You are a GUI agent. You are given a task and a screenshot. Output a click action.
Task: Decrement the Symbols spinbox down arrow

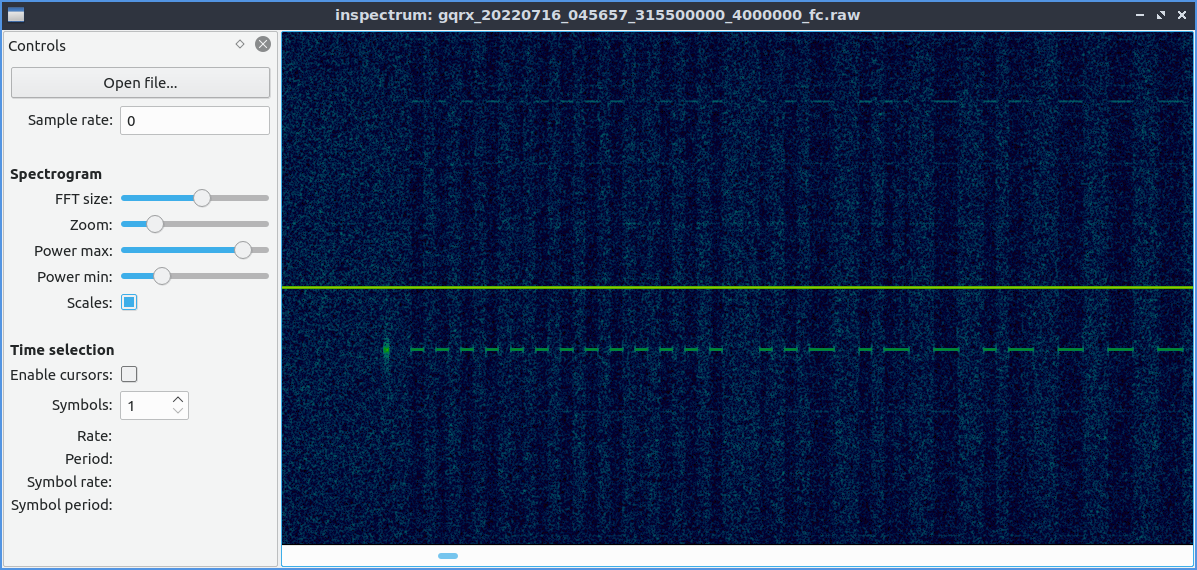(178, 411)
